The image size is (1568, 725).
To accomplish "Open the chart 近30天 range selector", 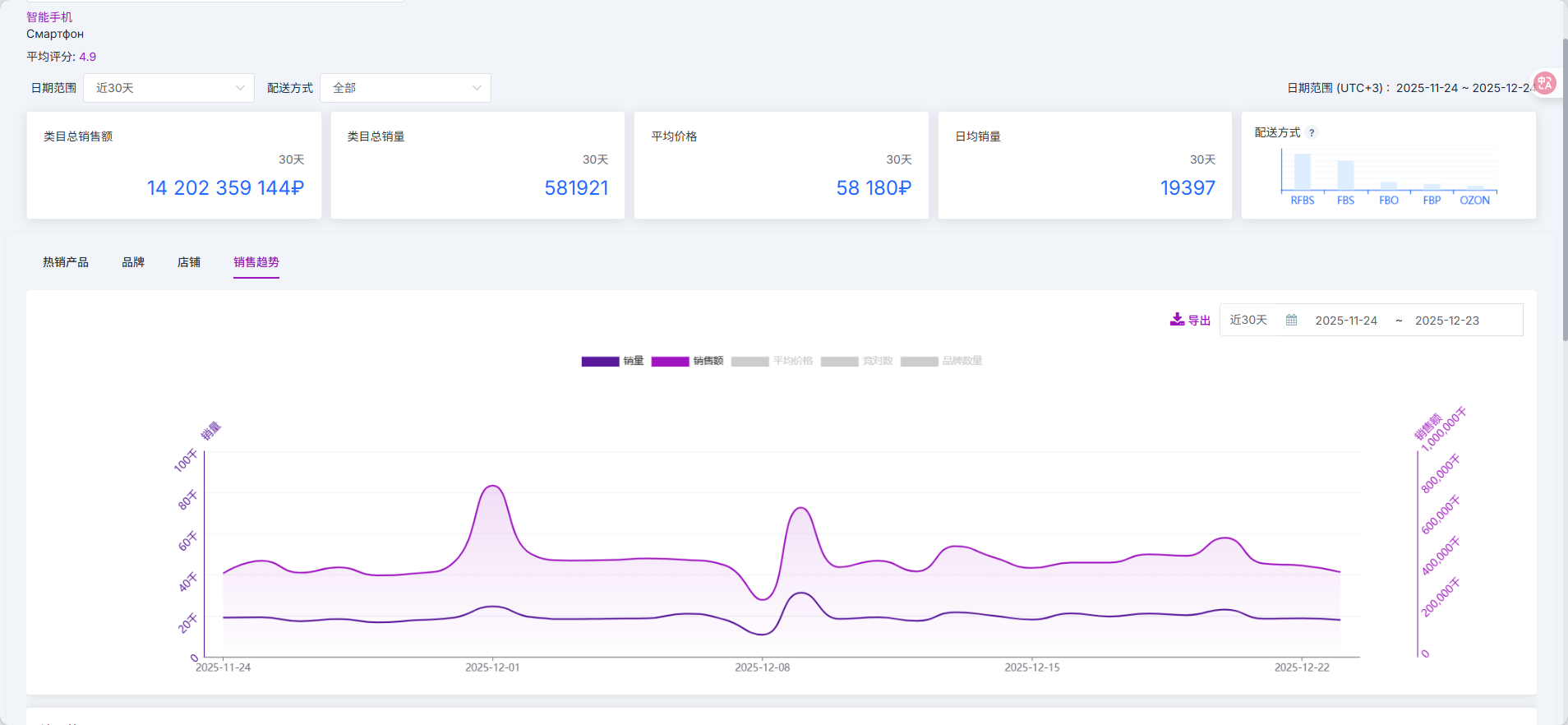I will pyautogui.click(x=1247, y=321).
